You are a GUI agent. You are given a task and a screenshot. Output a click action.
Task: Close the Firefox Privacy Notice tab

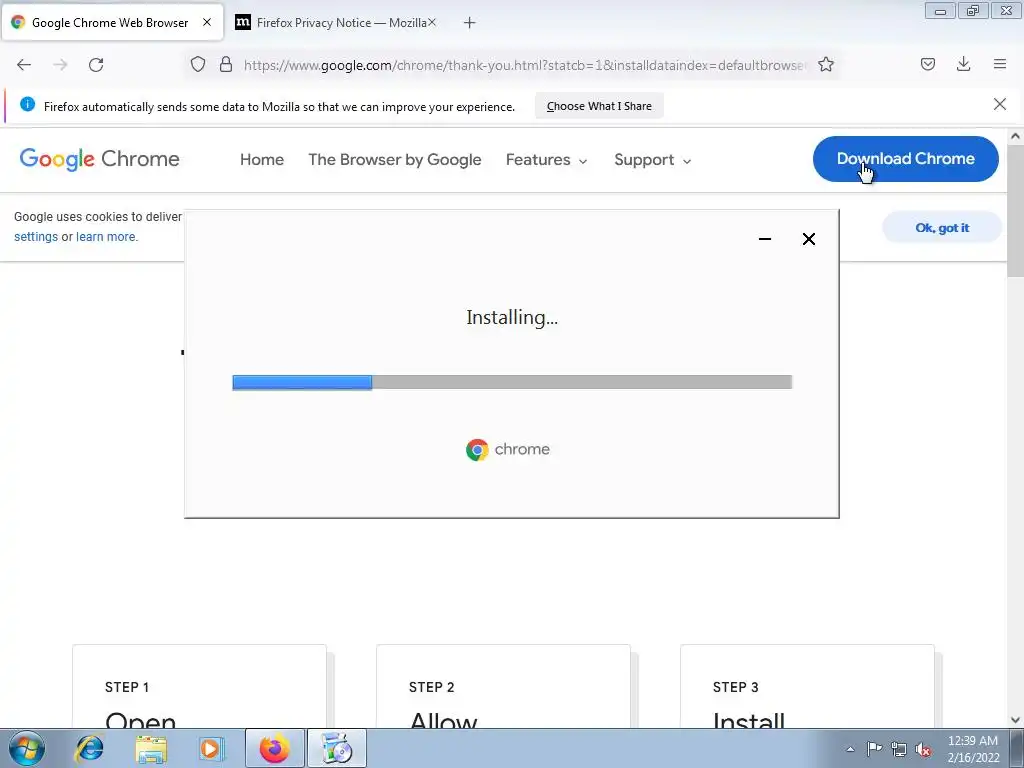432,22
